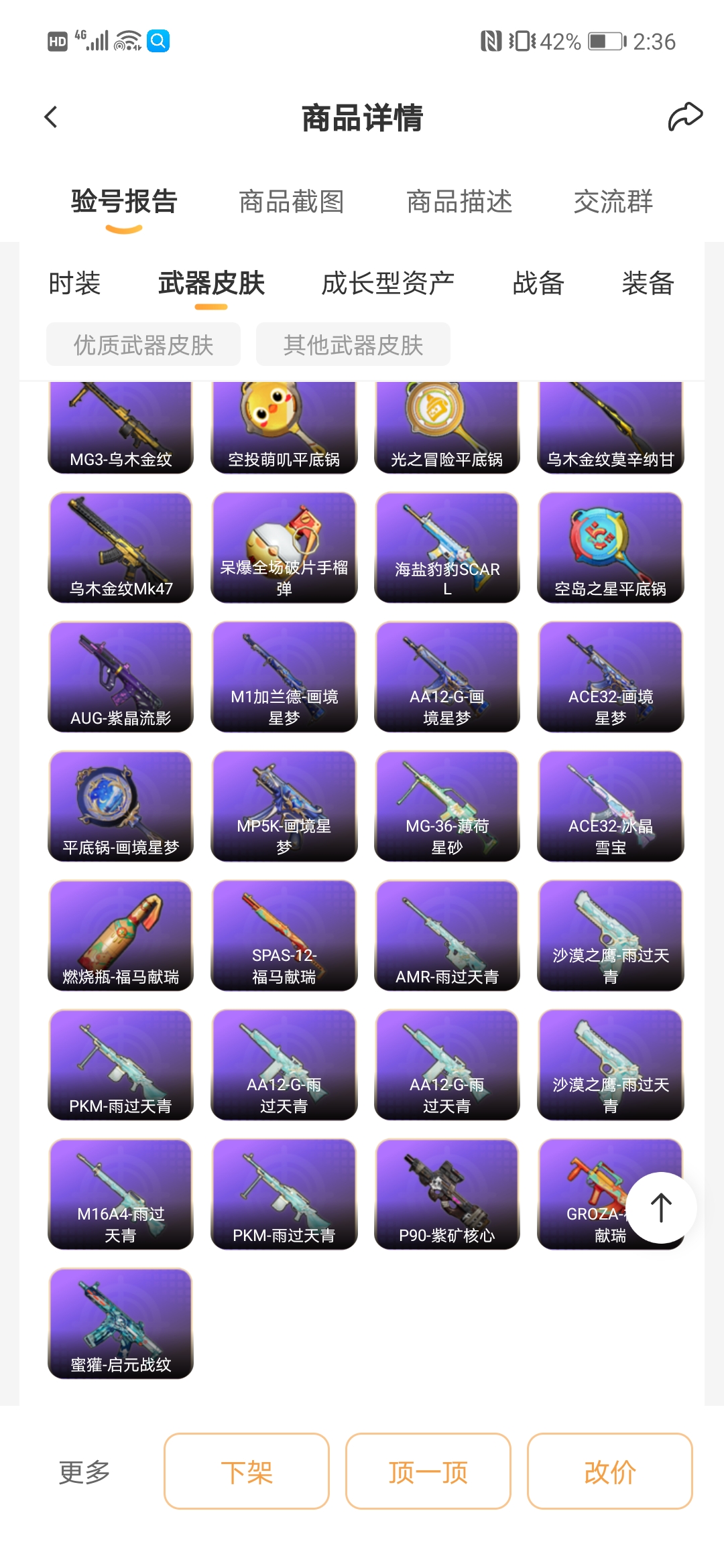Open the blue search app status icon
The image size is (724, 1568).
coord(158,41)
